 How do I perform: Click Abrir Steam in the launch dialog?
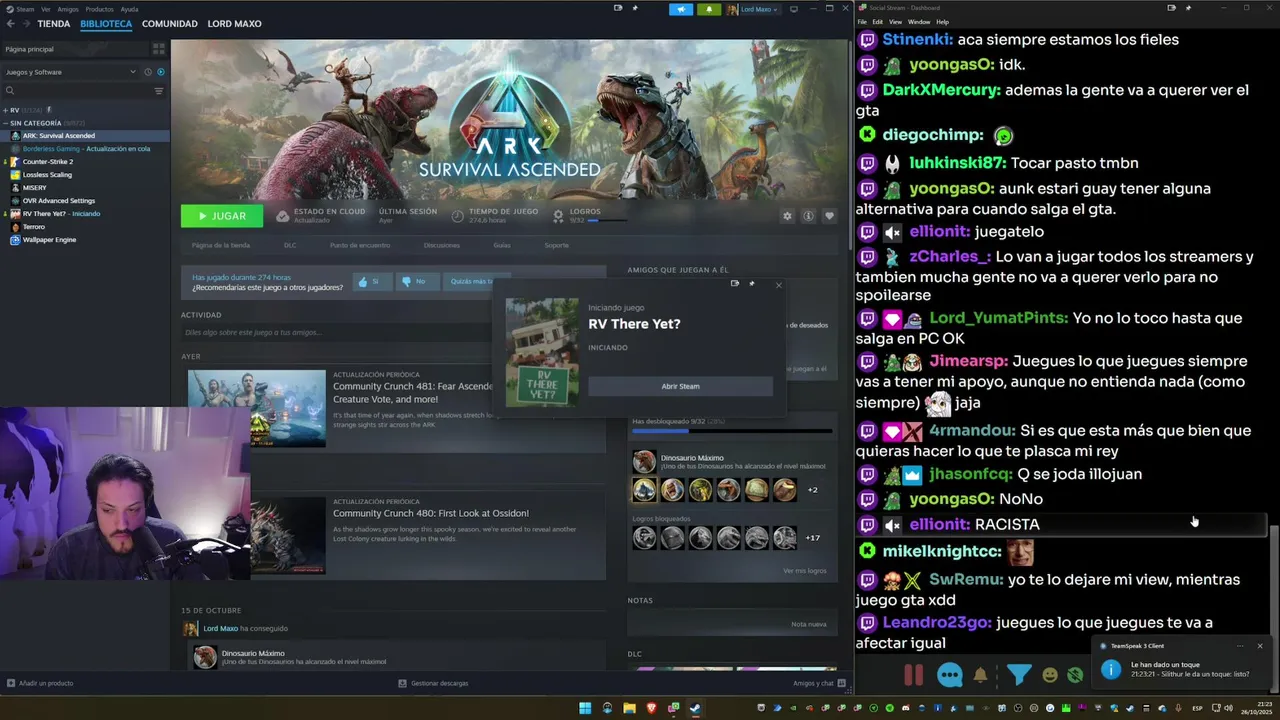680,386
